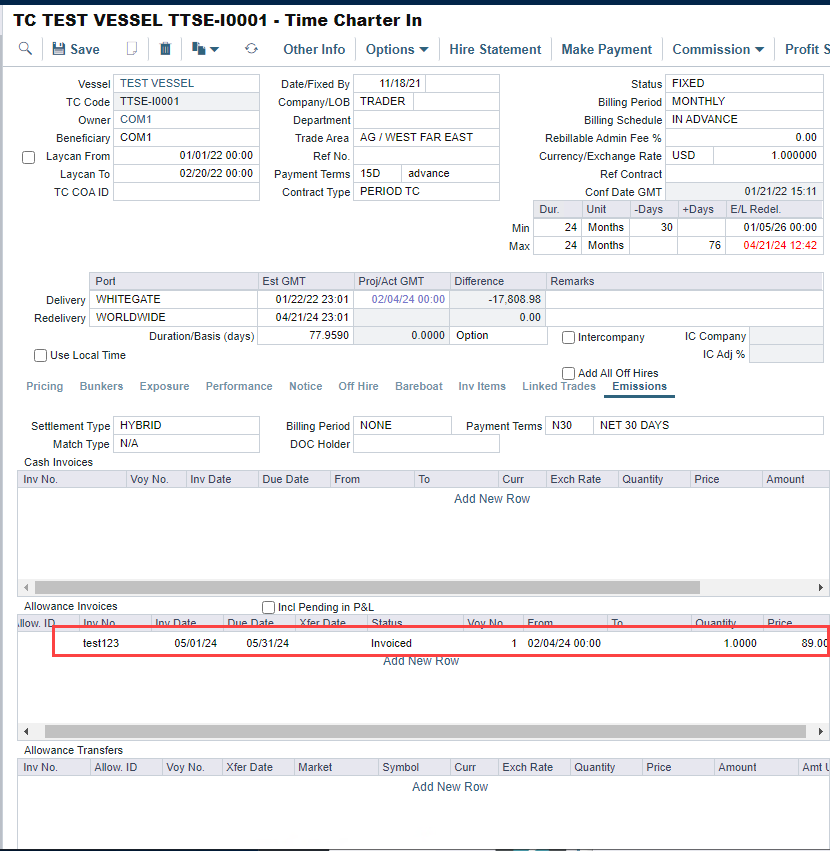
Task: Check Incl Pending in P&L option
Action: (x=268, y=607)
